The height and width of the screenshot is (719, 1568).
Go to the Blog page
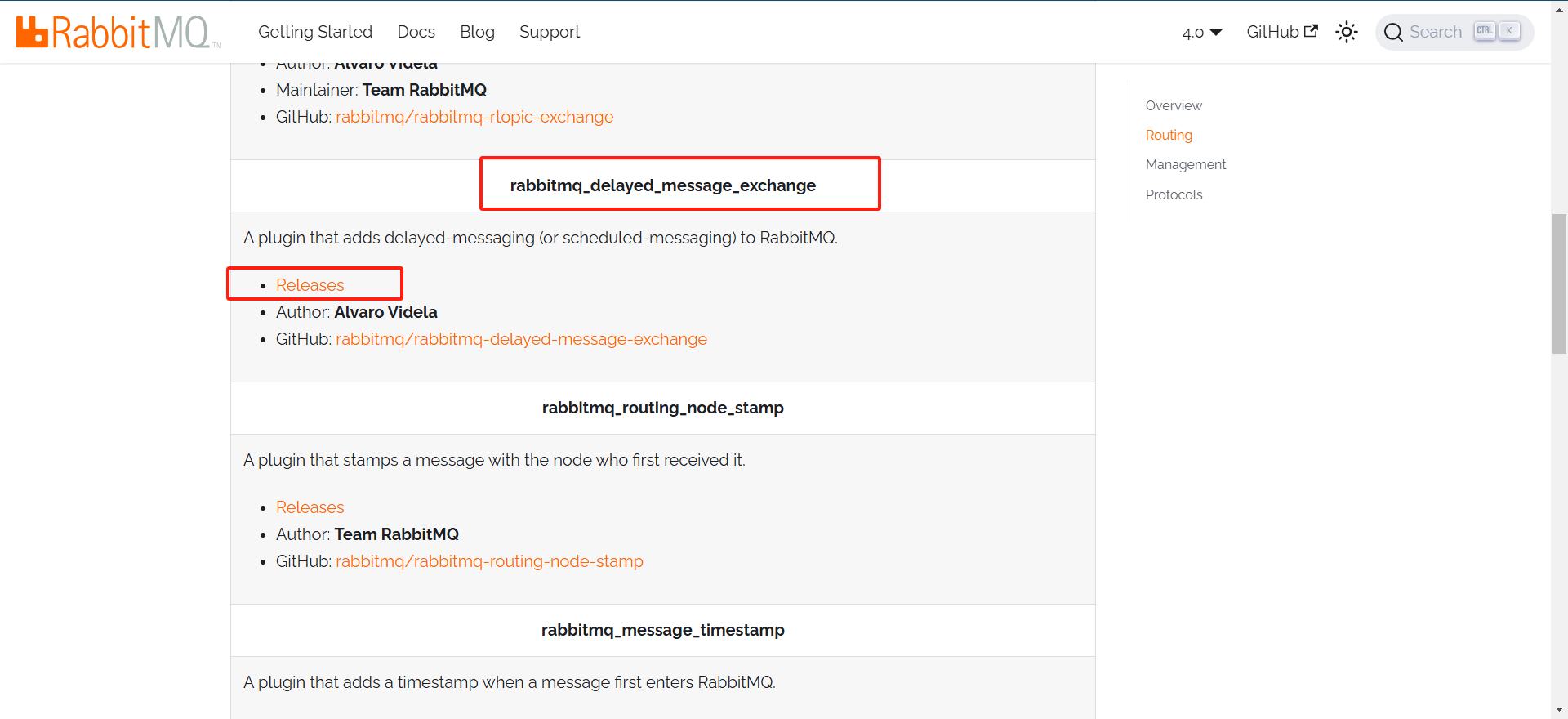[477, 32]
